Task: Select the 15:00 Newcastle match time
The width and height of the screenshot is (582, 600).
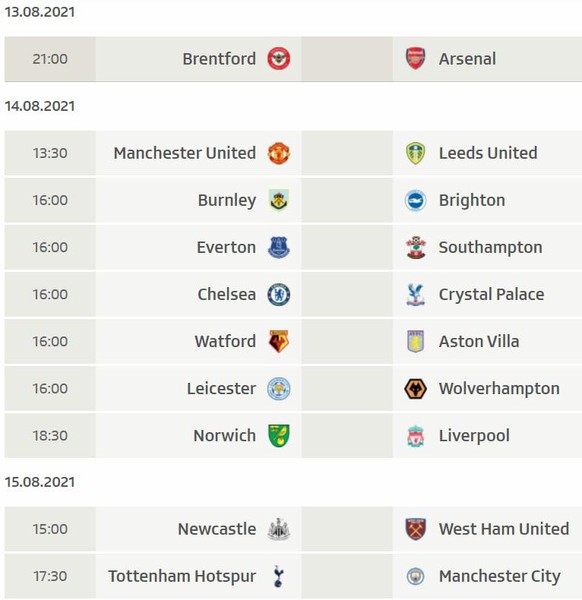Action: click(50, 529)
